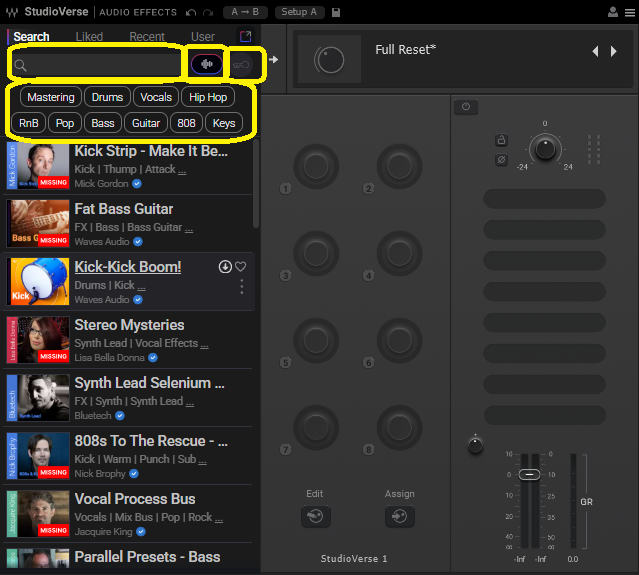The image size is (639, 575).
Task: Open the macro Edit button
Action: [x=315, y=516]
